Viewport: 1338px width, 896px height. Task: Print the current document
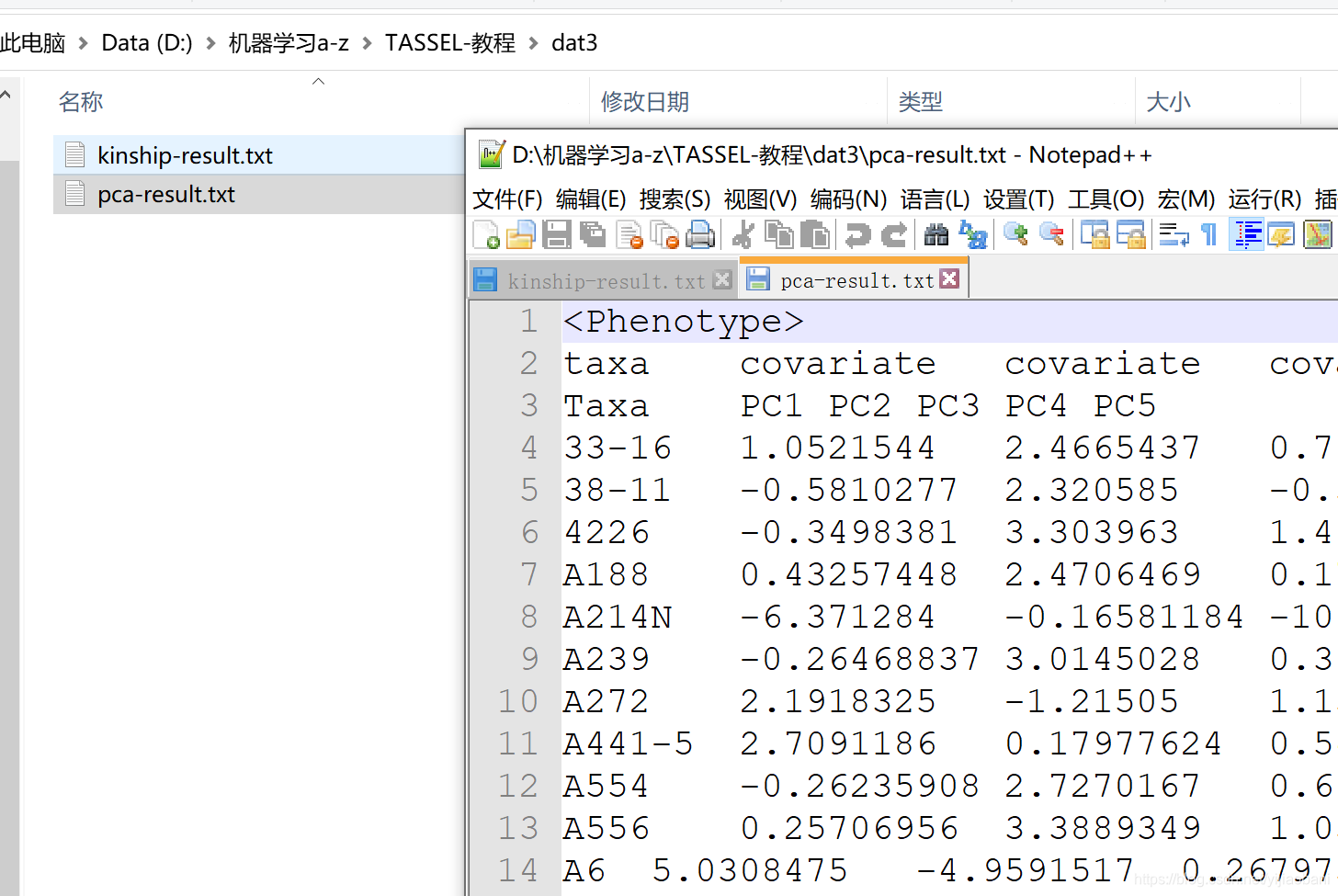pyautogui.click(x=700, y=234)
